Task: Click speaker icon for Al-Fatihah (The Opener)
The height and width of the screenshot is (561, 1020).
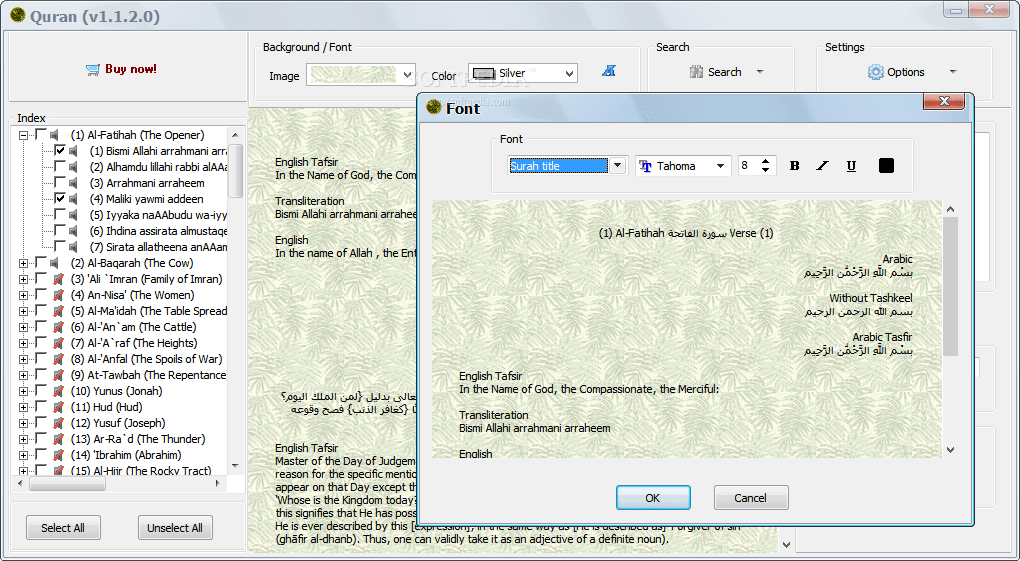Action: (55, 135)
